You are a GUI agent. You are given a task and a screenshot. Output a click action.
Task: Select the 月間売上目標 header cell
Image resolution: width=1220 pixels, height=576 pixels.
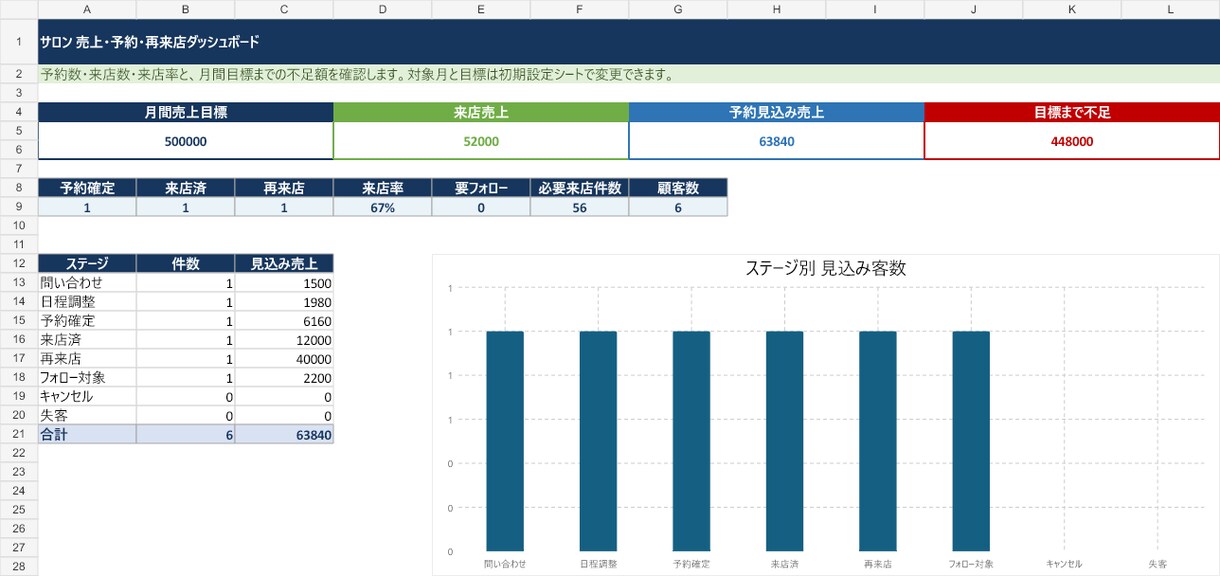coord(186,113)
